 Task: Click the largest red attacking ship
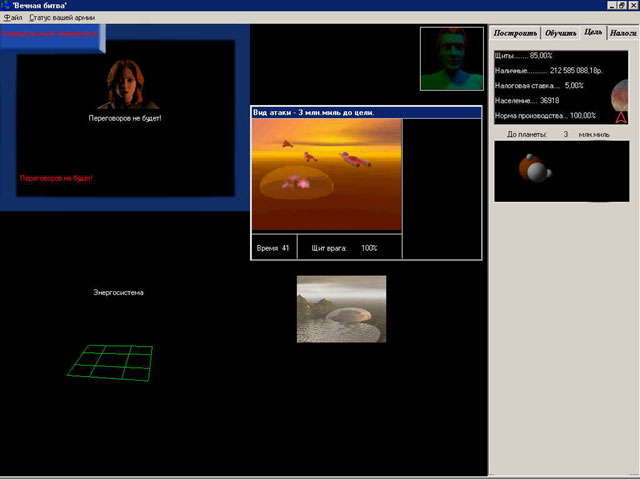(x=353, y=158)
